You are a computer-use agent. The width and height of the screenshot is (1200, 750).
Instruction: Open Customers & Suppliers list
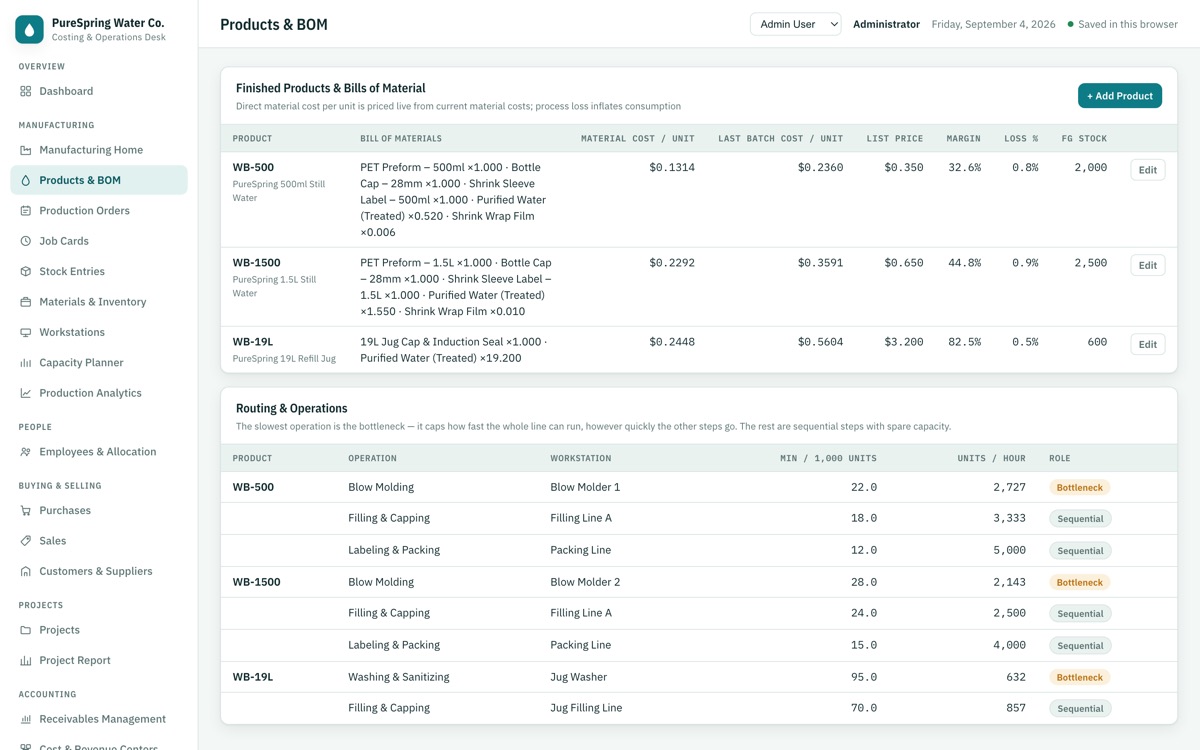(x=99, y=571)
